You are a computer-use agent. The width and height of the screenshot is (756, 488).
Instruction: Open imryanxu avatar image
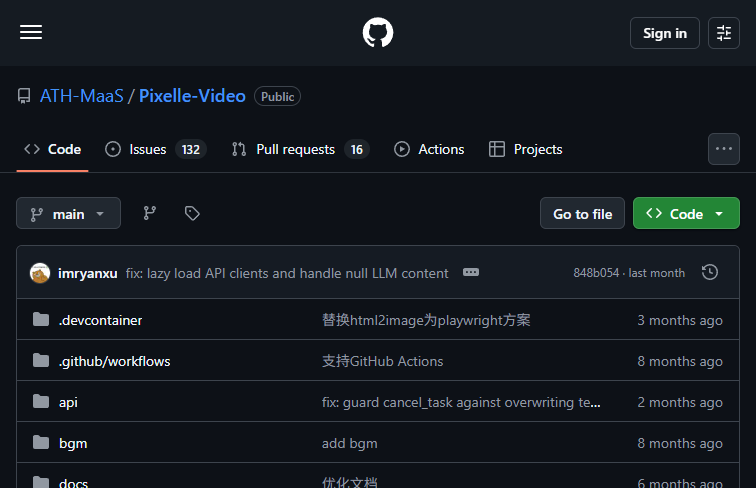pyautogui.click(x=40, y=273)
